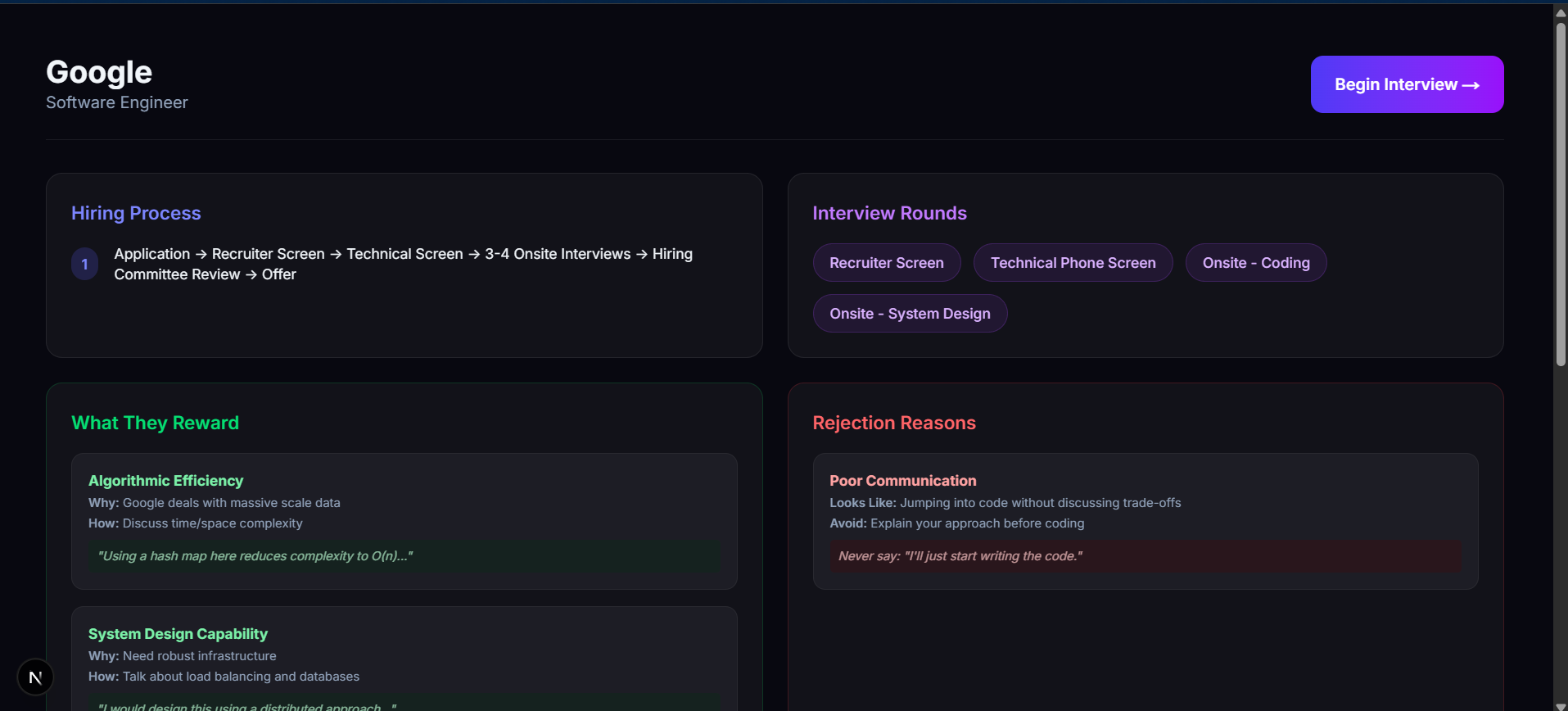Click "Avoid: Explain your approach before coding"
1568x711 pixels.
click(x=957, y=523)
